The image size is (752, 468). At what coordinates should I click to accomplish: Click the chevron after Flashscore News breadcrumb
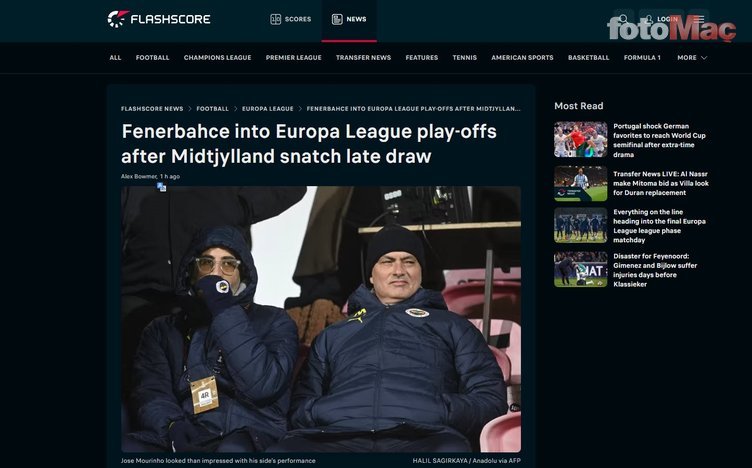click(190, 109)
